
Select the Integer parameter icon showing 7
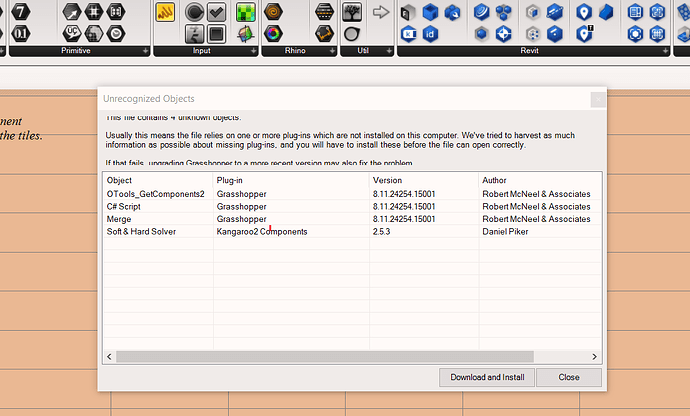(x=21, y=12)
